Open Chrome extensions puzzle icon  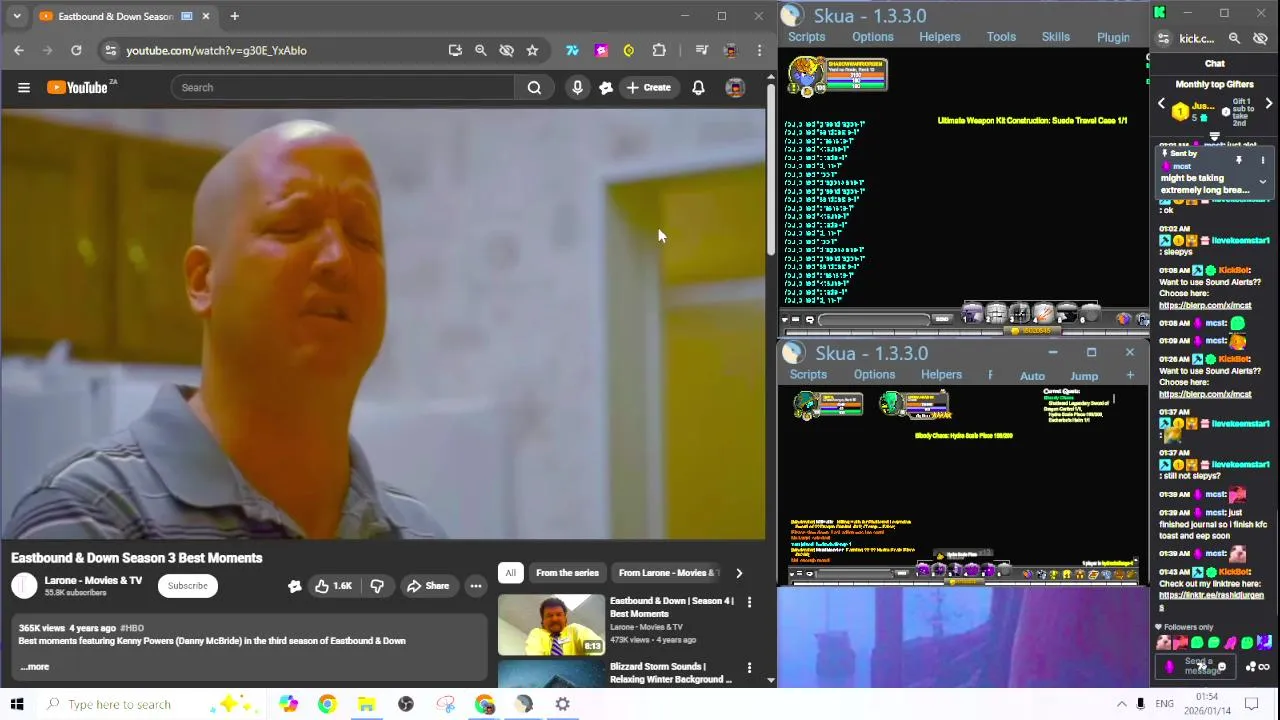pos(659,50)
